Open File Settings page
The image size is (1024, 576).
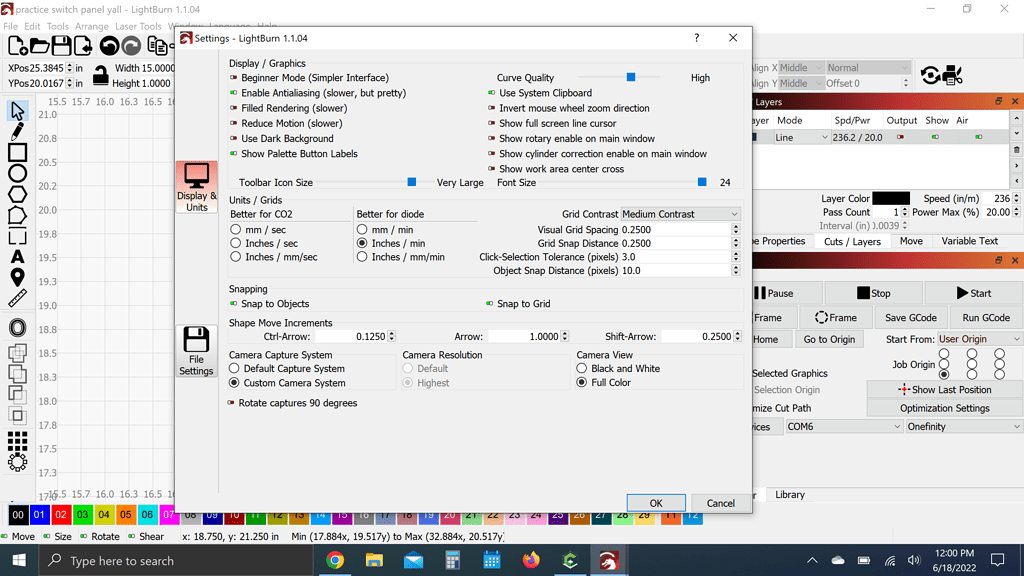[x=197, y=351]
